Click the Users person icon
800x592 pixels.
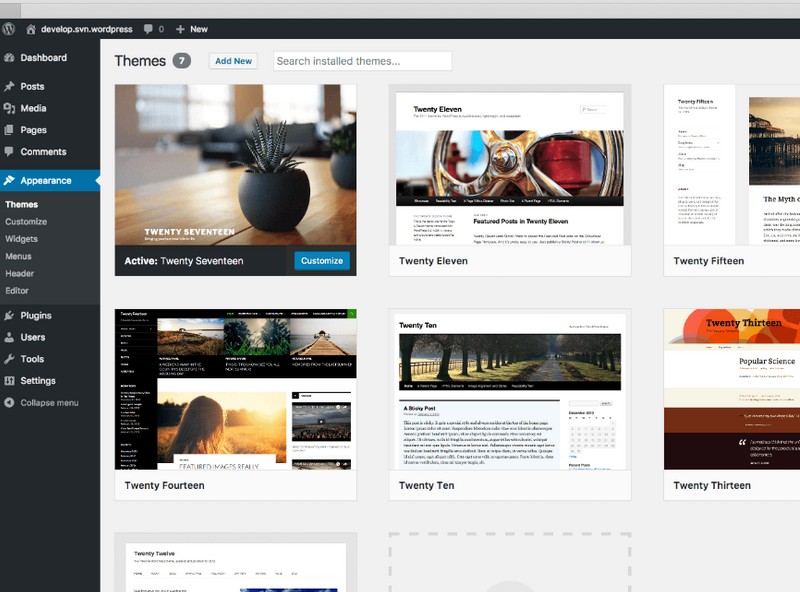point(9,337)
